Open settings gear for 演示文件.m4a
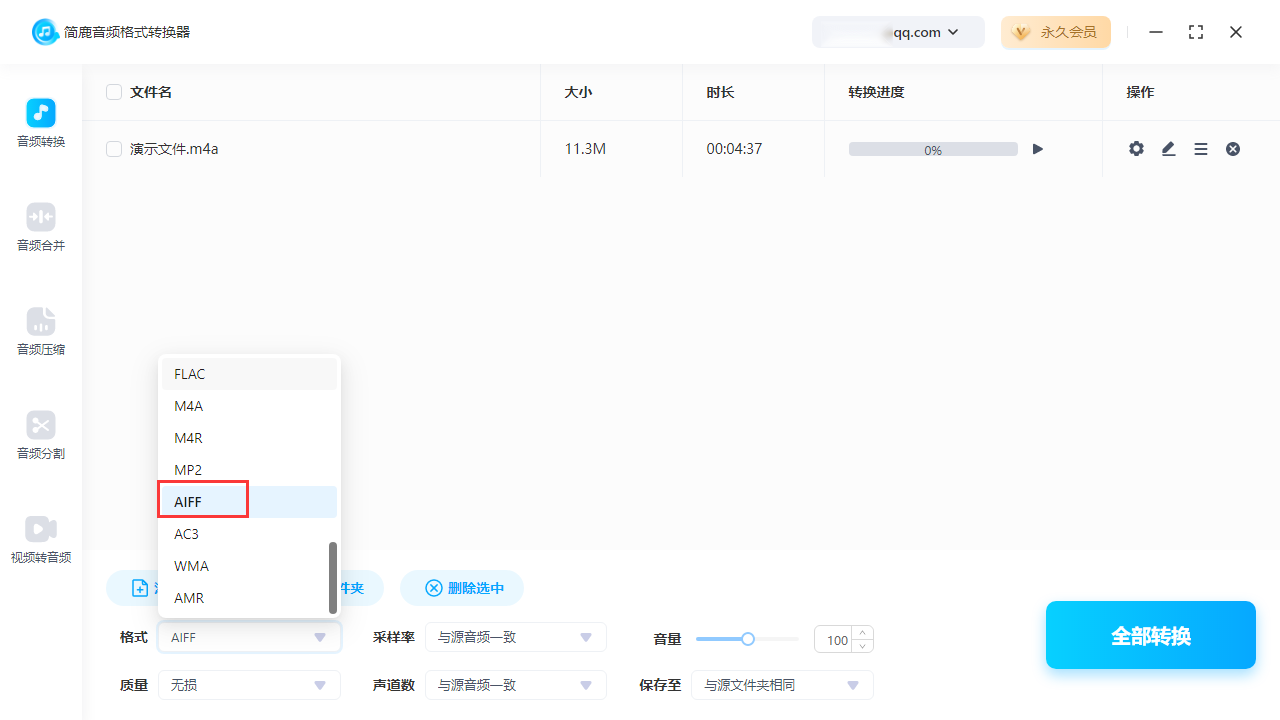This screenshot has height=720, width=1280. coord(1136,148)
